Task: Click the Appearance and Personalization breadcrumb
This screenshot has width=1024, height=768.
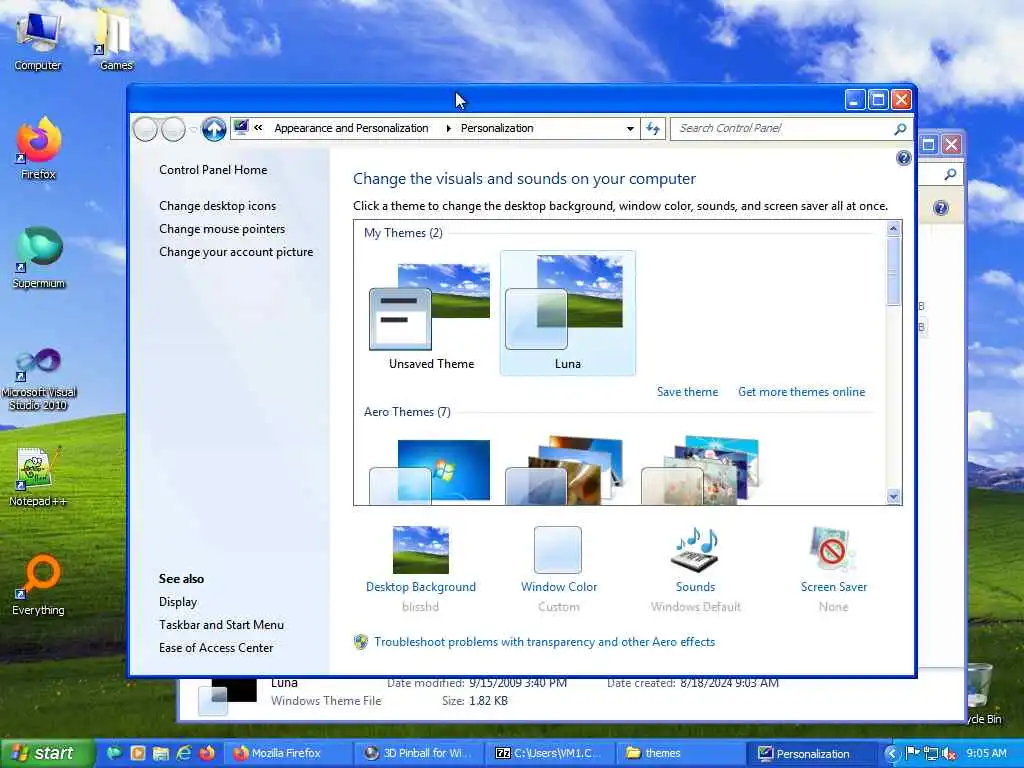Action: pyautogui.click(x=351, y=129)
